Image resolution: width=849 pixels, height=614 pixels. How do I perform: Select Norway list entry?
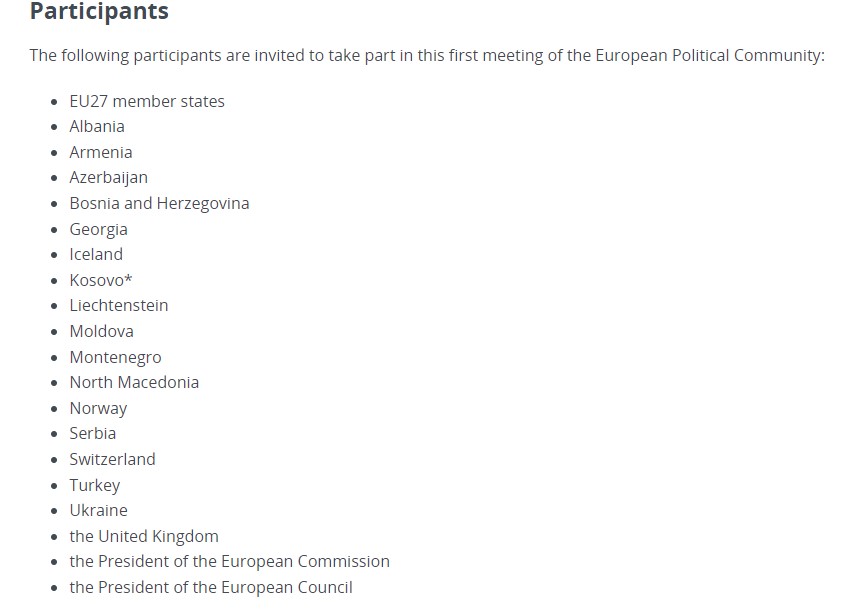tap(98, 408)
